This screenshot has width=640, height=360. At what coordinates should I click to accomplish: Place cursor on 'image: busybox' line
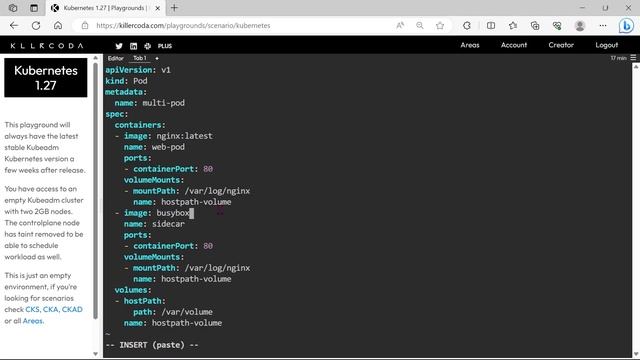157,213
